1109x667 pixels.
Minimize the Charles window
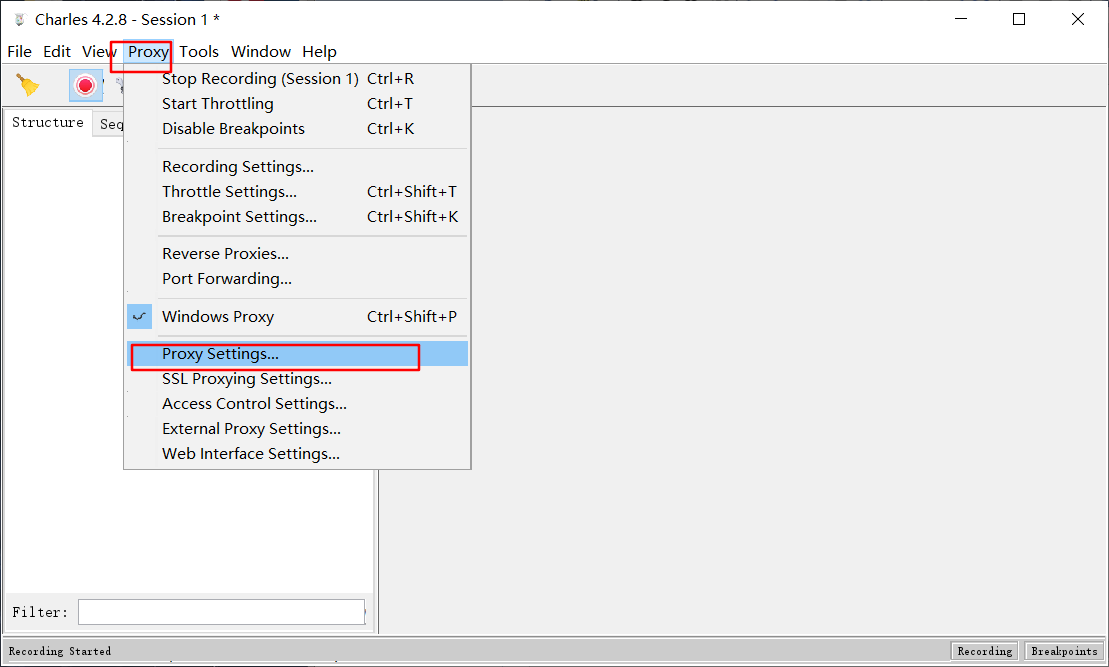click(x=960, y=19)
